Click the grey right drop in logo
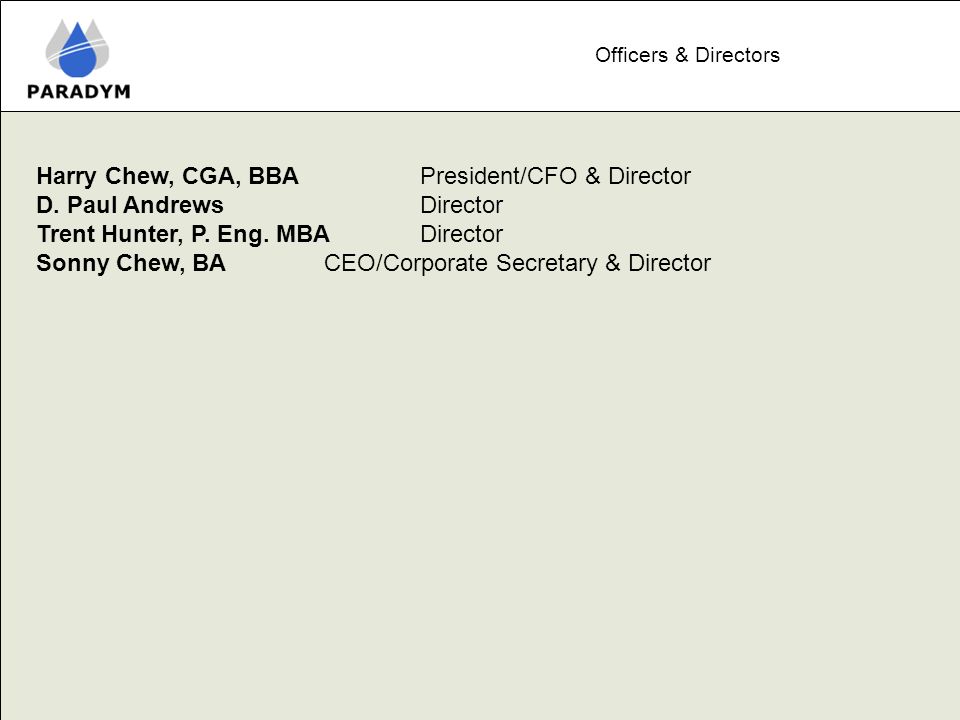Viewport: 960px width, 720px height. click(100, 43)
